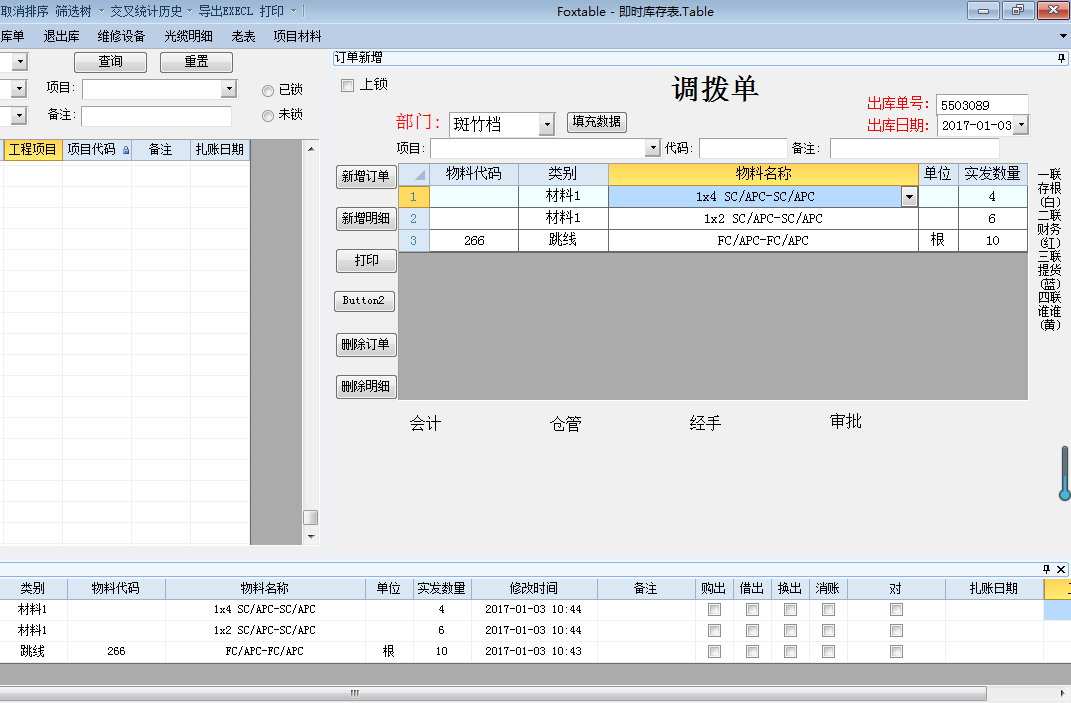
Task: Click the ribbon options arrow at top right
Action: point(1063,35)
